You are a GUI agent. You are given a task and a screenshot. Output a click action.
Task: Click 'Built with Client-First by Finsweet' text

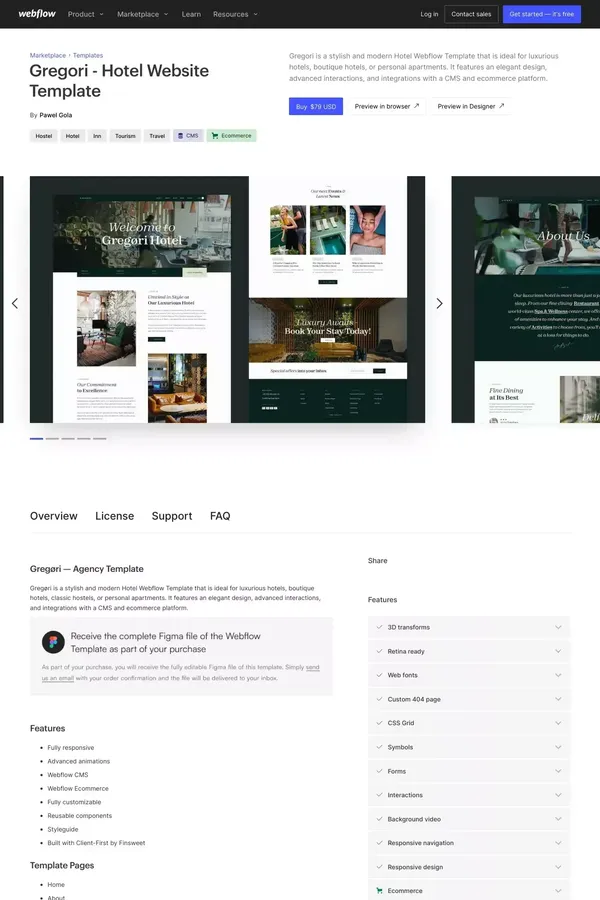96,843
